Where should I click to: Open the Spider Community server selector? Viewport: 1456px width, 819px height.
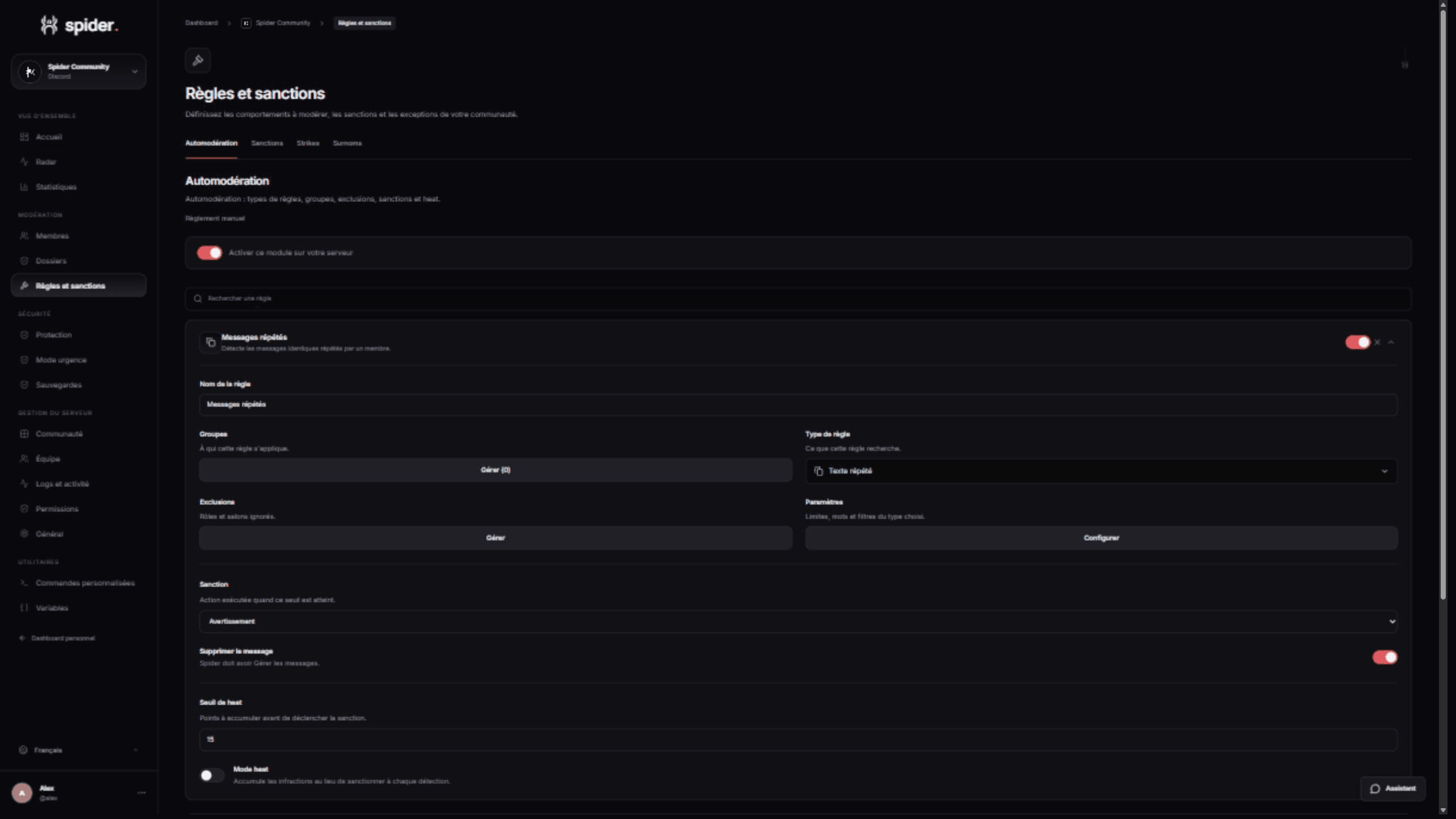click(x=78, y=72)
